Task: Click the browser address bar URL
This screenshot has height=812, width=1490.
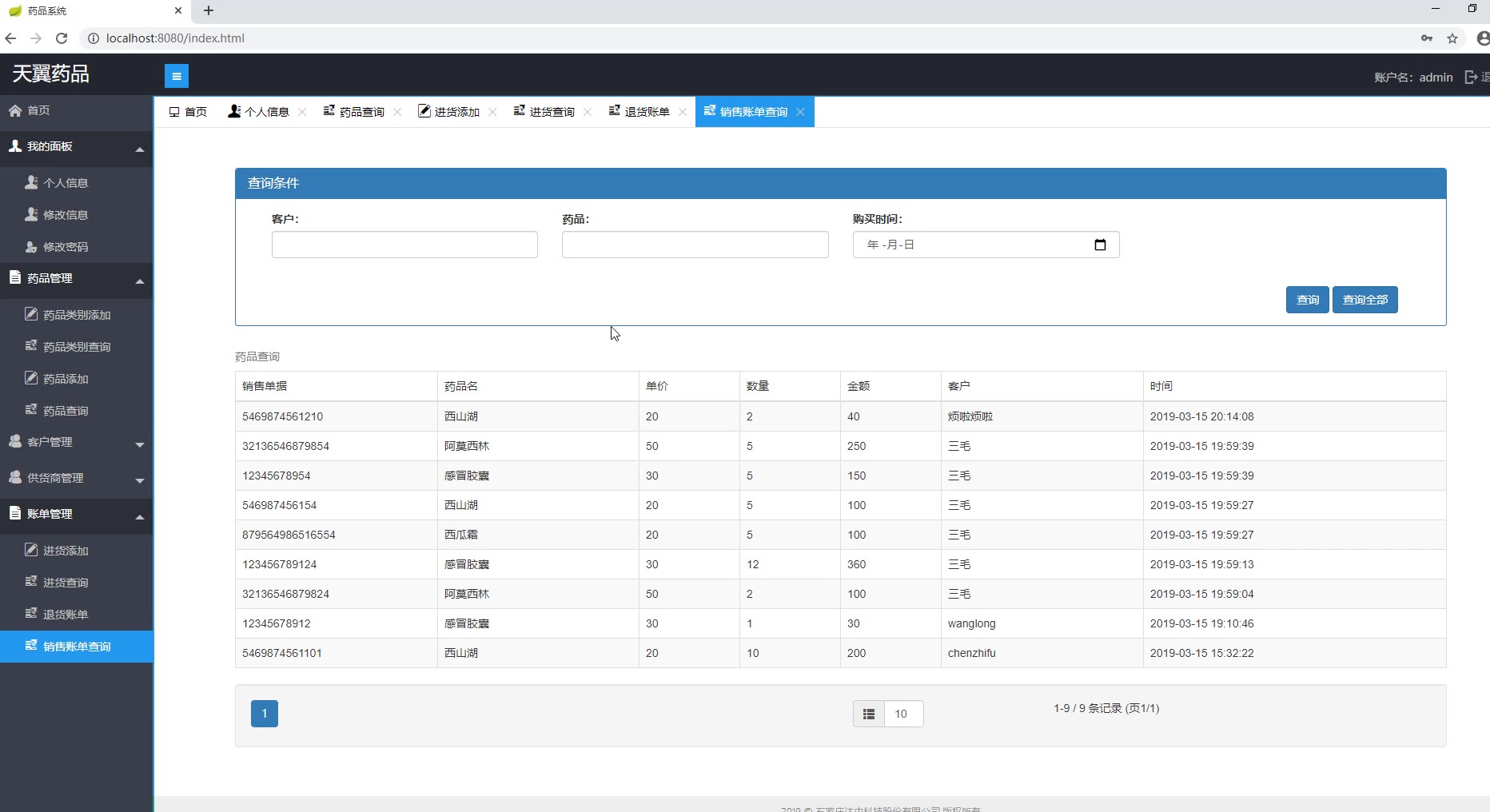Action: click(x=175, y=38)
